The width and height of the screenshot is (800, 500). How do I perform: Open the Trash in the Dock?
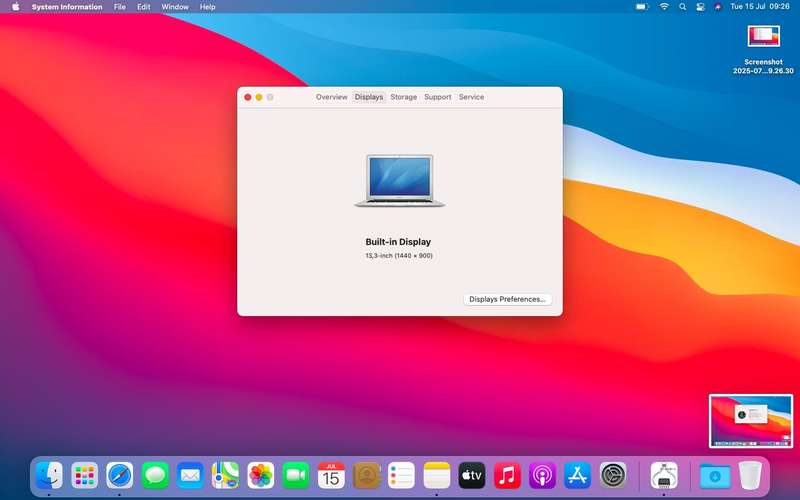click(x=750, y=476)
